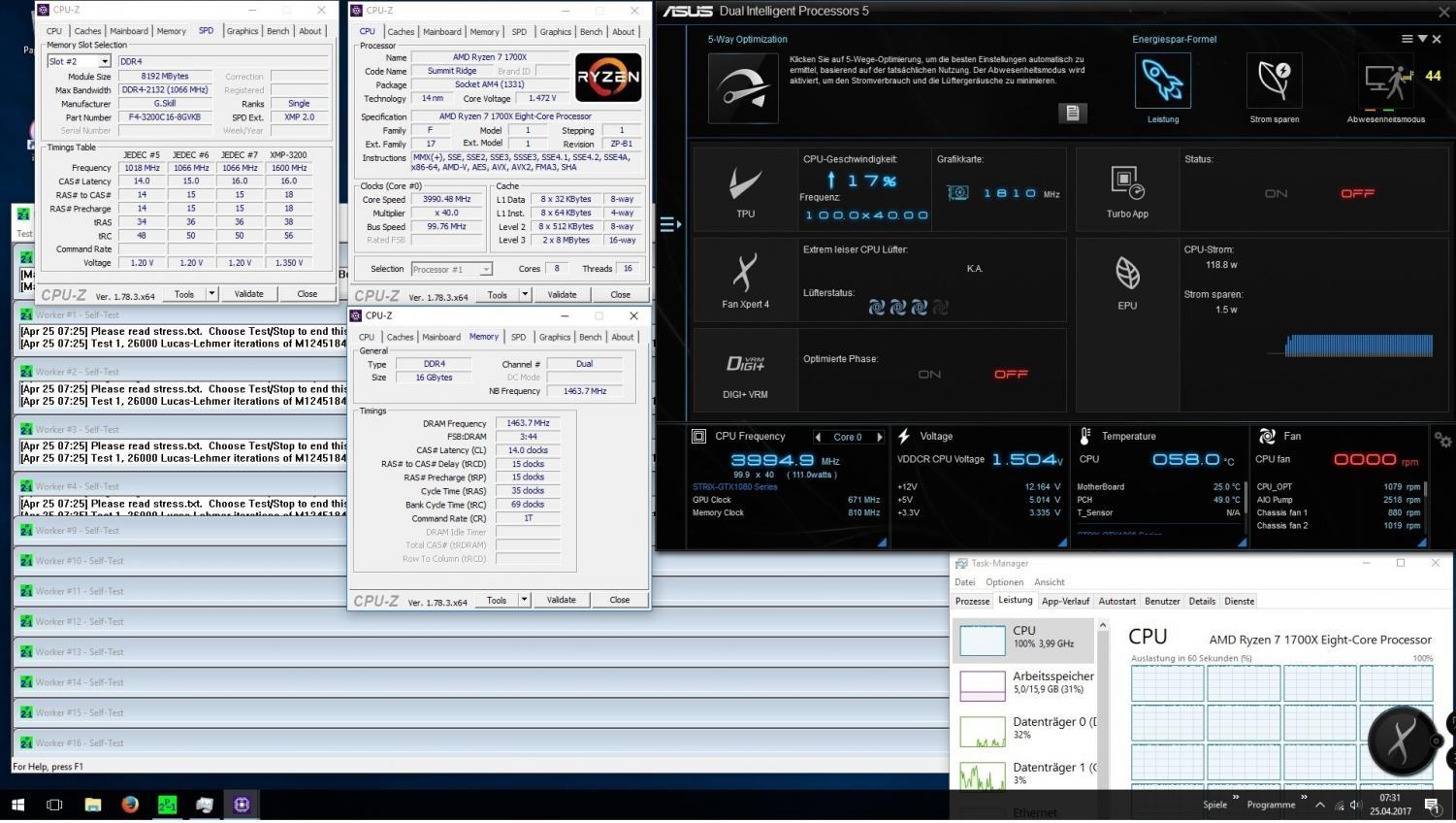
Task: Select Worker #16 - Self-Test window title
Action: tap(80, 743)
